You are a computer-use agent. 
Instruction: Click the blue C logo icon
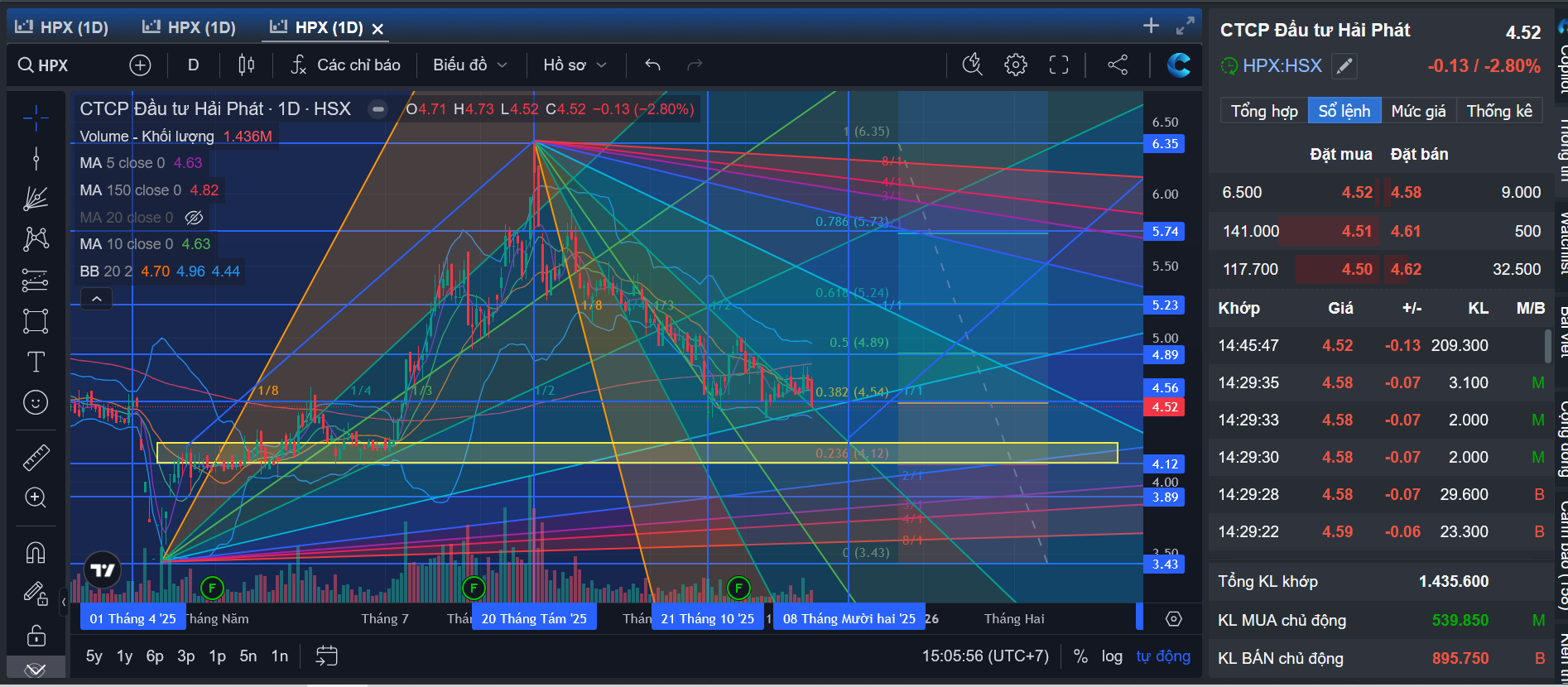[1178, 65]
